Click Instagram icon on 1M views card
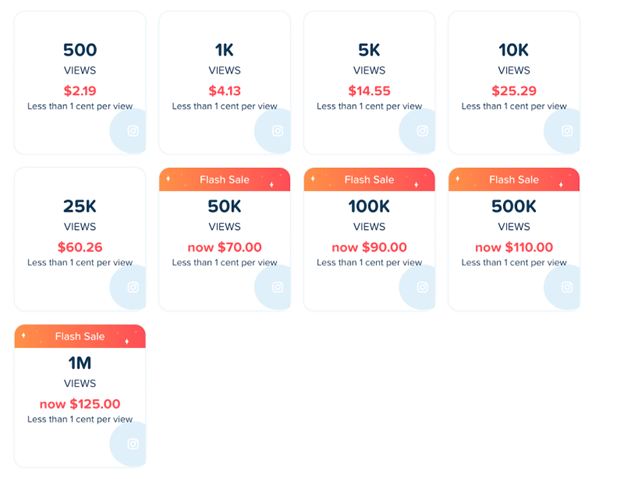 coord(133,443)
